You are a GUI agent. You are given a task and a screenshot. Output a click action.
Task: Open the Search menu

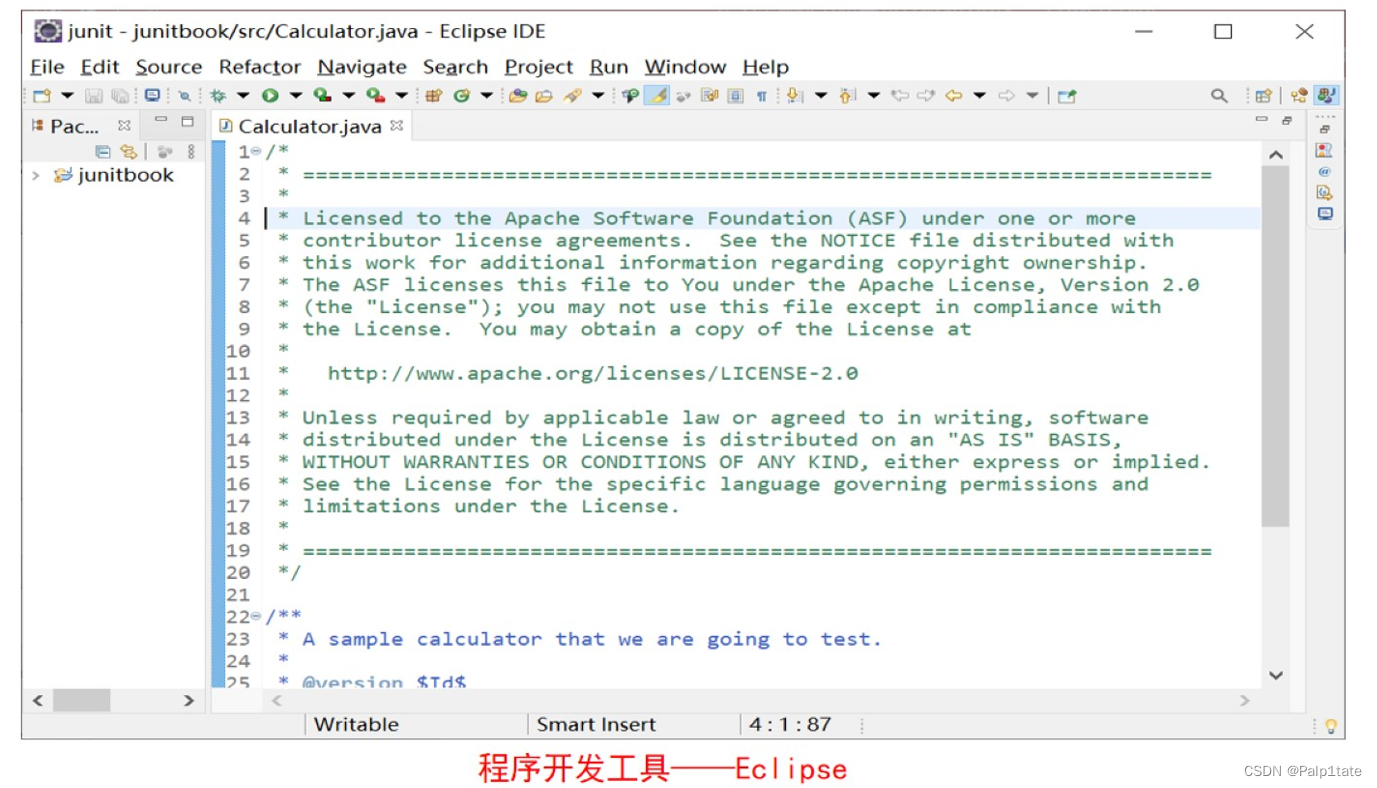point(455,67)
